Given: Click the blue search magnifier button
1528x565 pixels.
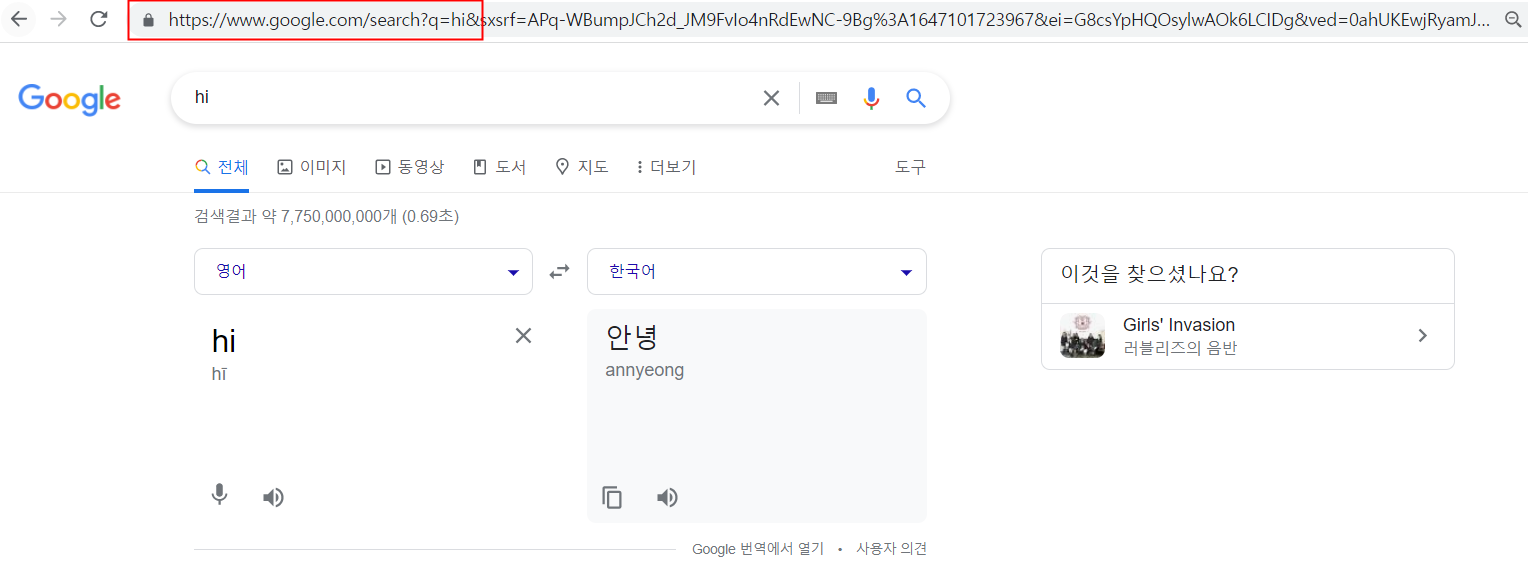Looking at the screenshot, I should [x=916, y=98].
